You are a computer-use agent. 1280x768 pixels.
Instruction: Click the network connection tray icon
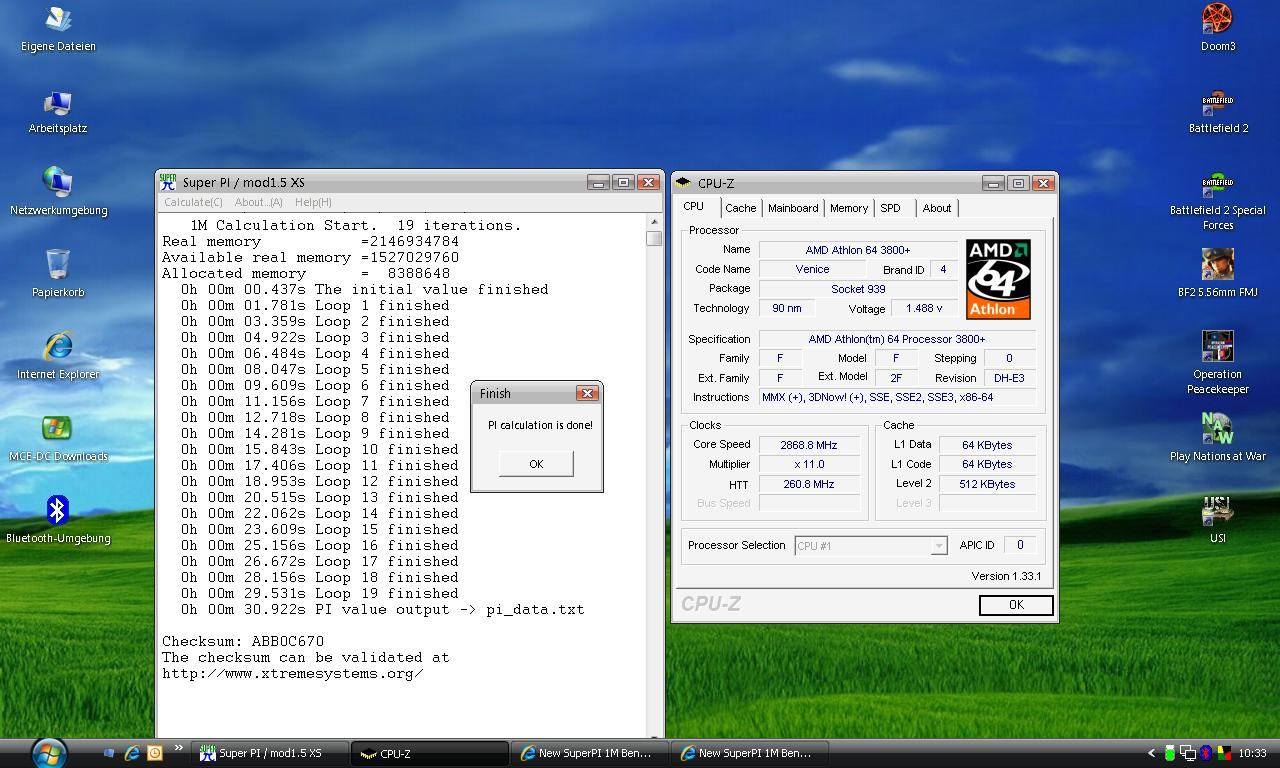[x=1187, y=753]
